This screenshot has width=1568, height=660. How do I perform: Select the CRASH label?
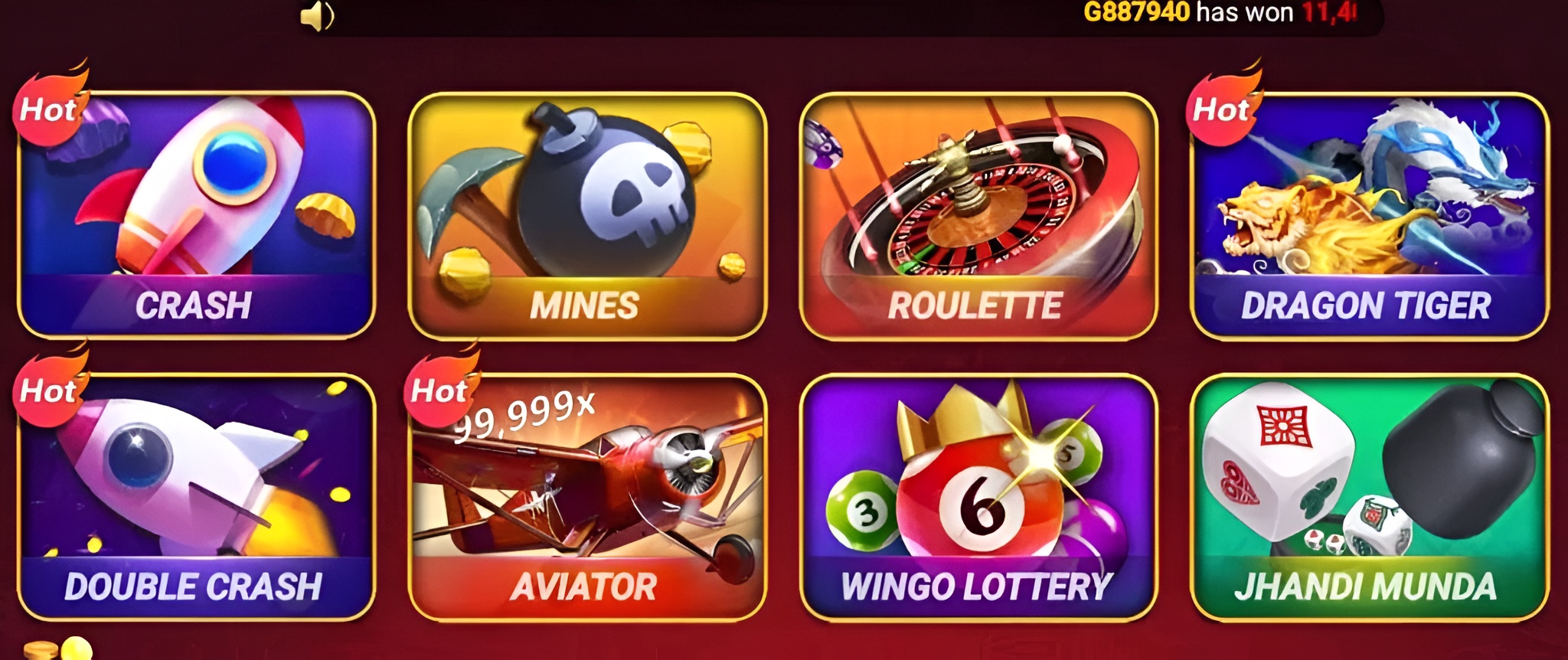click(194, 305)
